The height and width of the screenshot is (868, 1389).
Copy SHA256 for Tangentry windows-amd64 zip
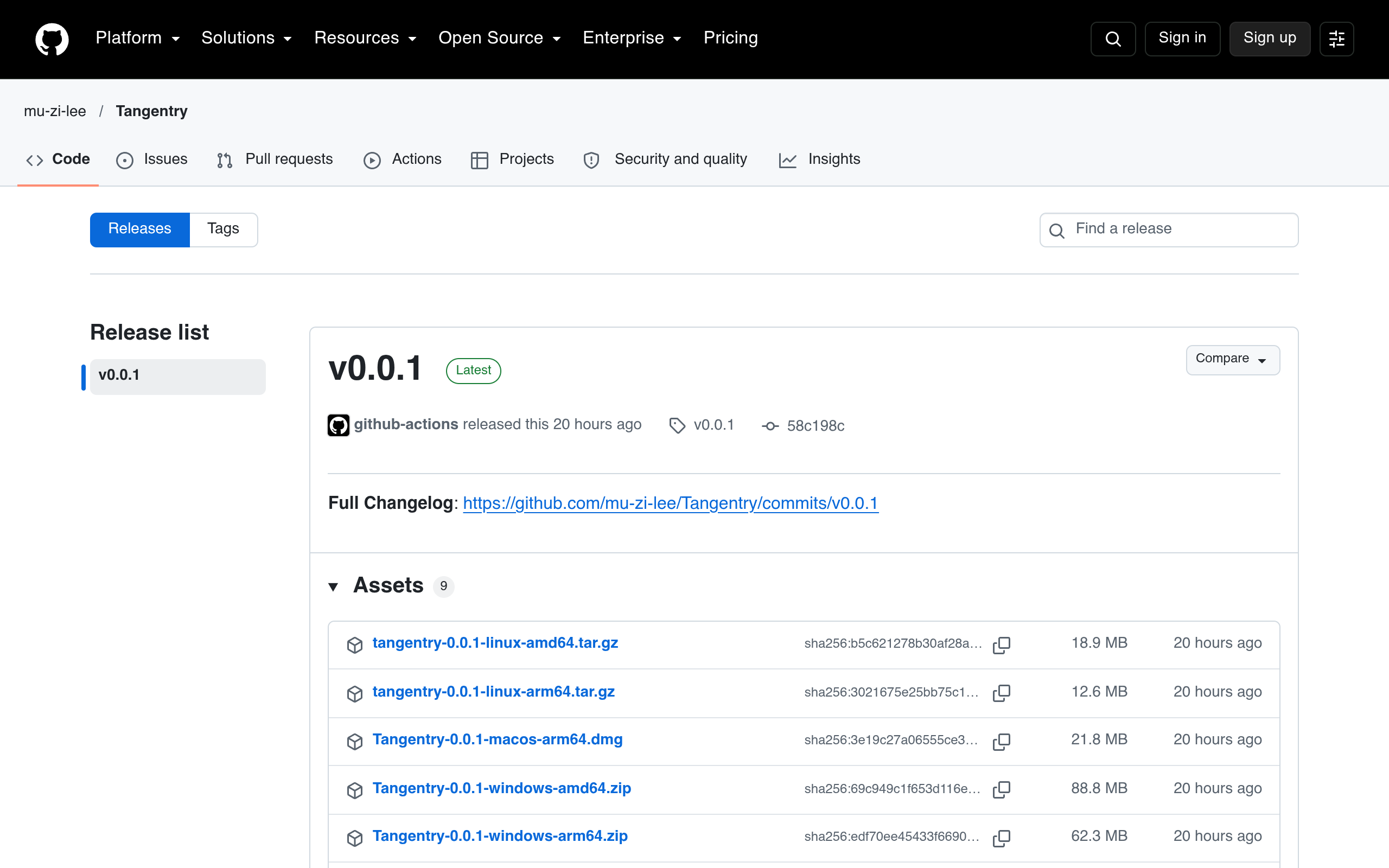point(1002,789)
